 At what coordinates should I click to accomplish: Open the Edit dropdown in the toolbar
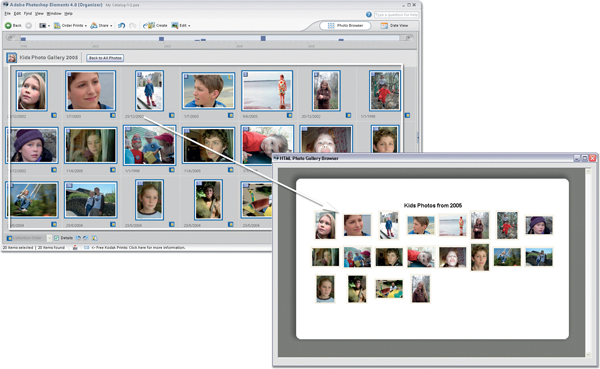click(181, 26)
